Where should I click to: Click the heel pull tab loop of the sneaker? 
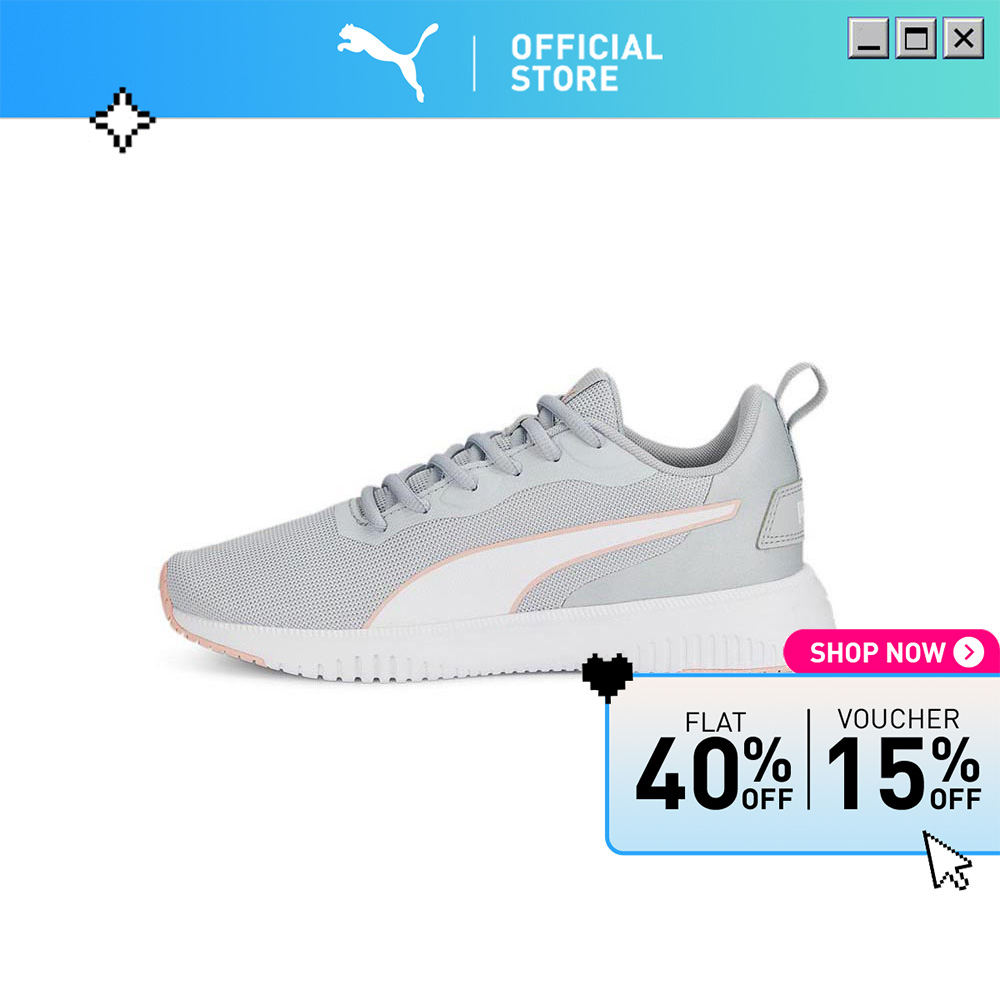click(x=802, y=393)
